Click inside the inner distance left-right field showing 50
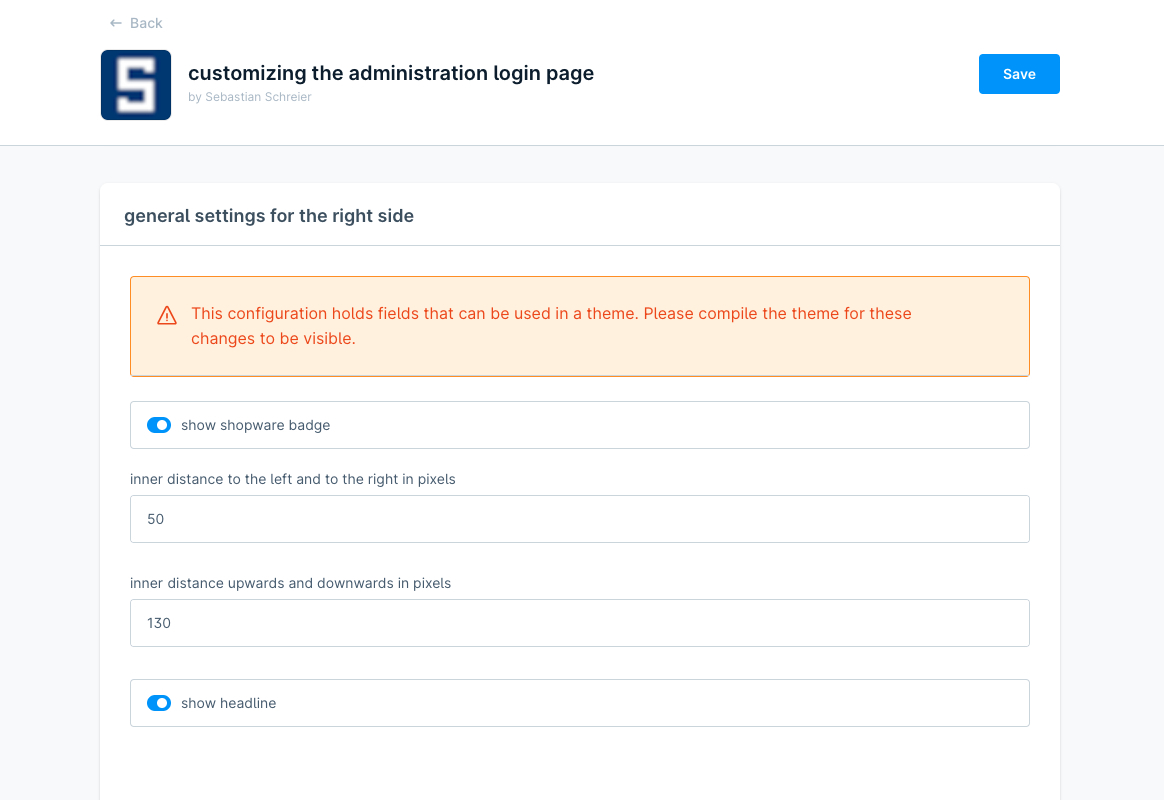 tap(580, 519)
